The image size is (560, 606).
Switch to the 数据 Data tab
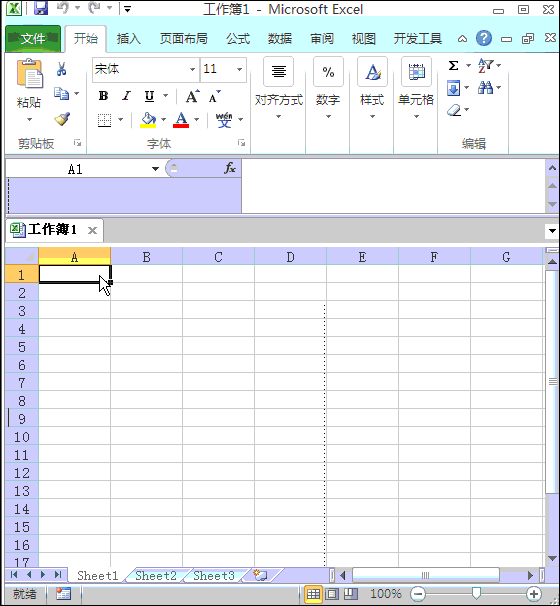[x=280, y=39]
